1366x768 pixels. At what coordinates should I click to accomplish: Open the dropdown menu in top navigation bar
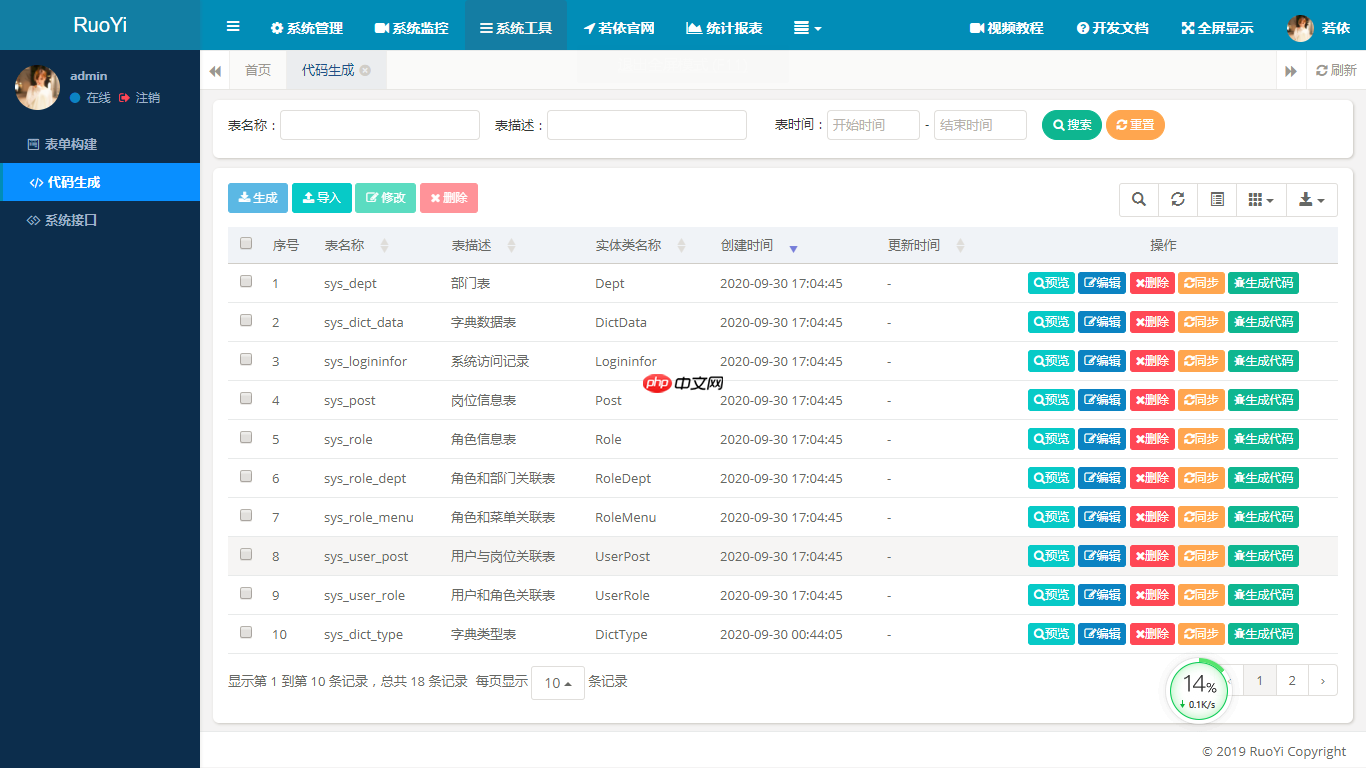click(x=807, y=27)
